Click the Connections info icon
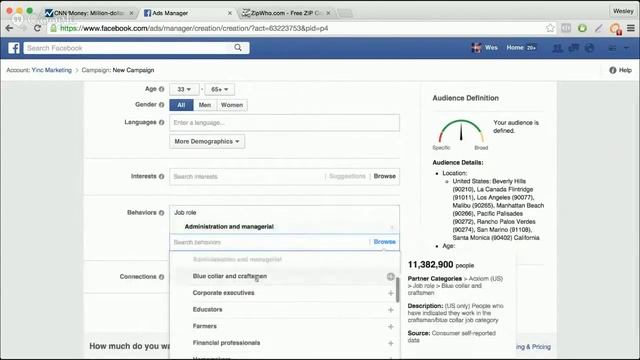This screenshot has height=360, width=640. (162, 277)
